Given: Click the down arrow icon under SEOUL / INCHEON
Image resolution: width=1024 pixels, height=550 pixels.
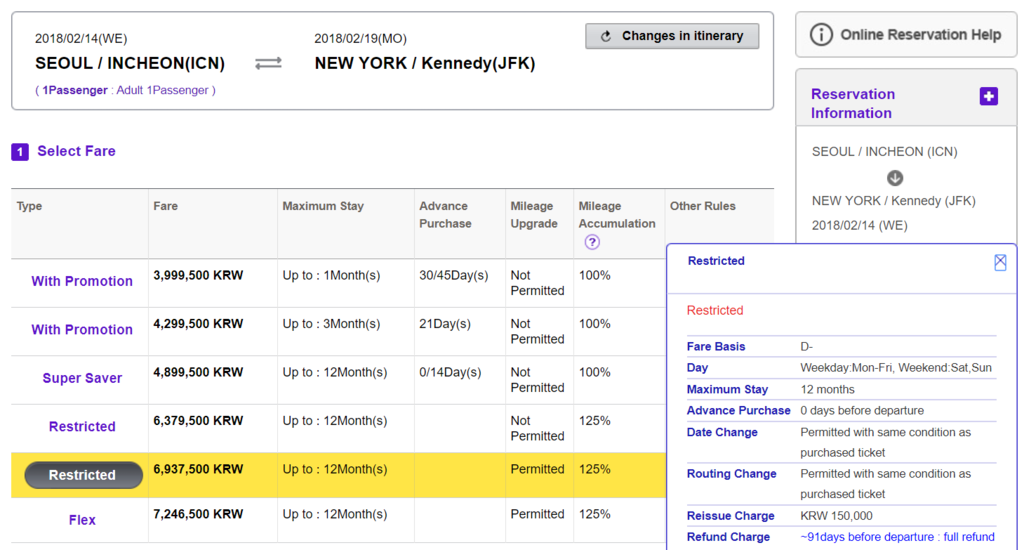Looking at the screenshot, I should pos(895,178).
